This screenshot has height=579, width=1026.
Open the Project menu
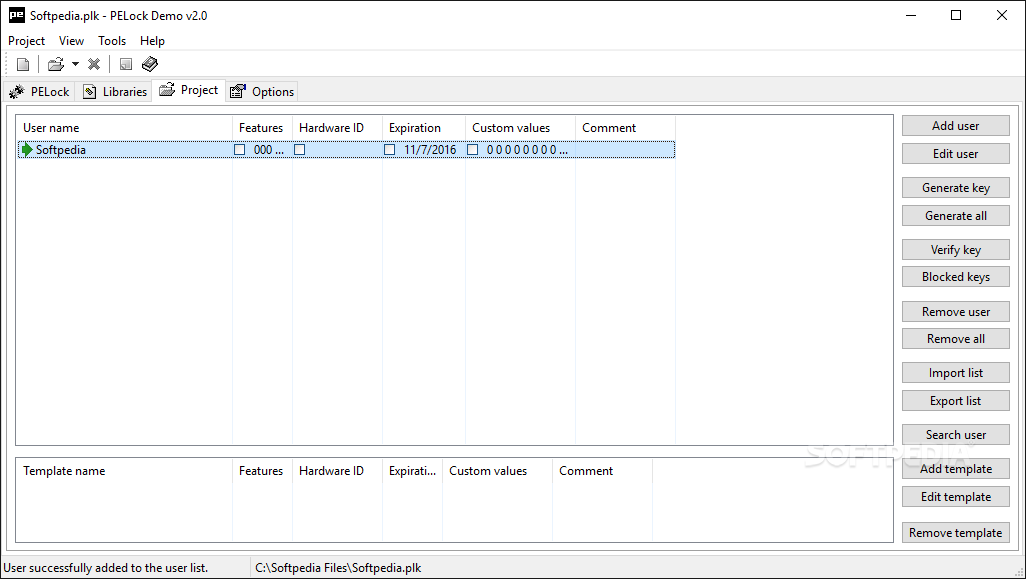tap(26, 41)
